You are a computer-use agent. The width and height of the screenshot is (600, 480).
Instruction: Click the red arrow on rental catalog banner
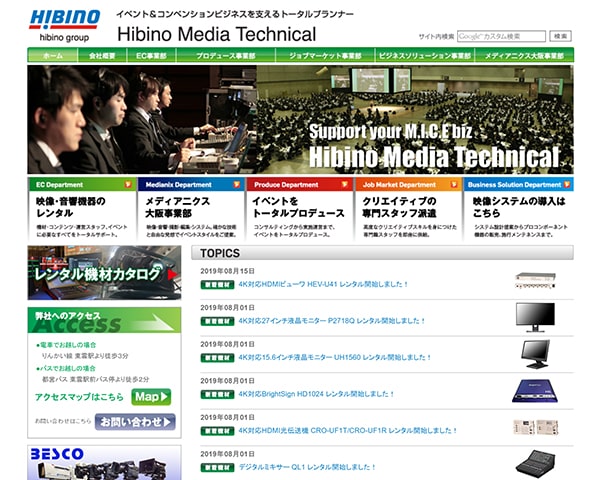click(172, 274)
